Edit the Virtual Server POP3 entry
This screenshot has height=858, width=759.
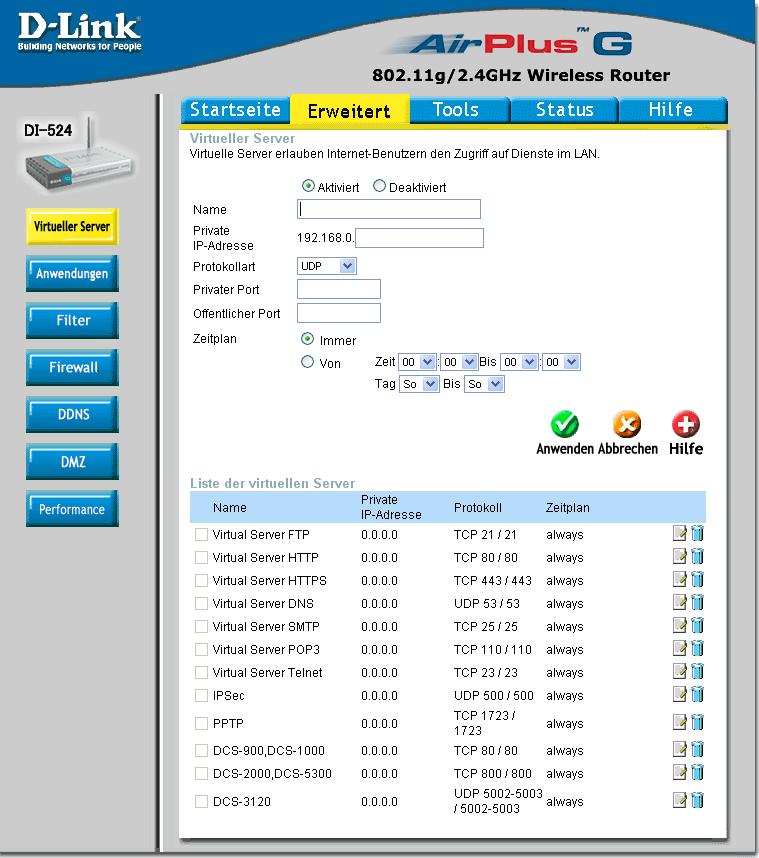(679, 648)
